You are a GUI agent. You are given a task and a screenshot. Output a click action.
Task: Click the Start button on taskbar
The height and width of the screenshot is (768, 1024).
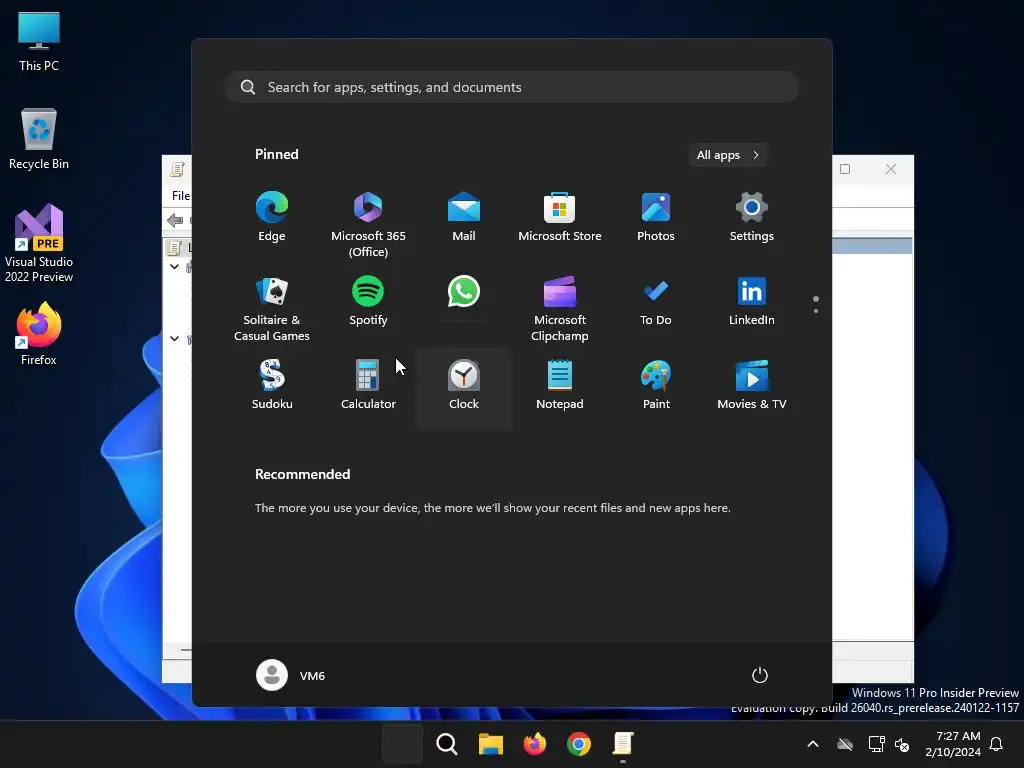[402, 744]
